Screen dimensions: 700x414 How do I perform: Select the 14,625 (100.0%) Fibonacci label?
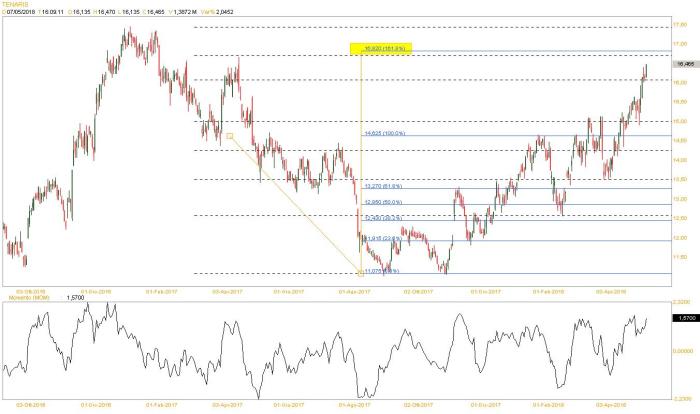pyautogui.click(x=385, y=133)
